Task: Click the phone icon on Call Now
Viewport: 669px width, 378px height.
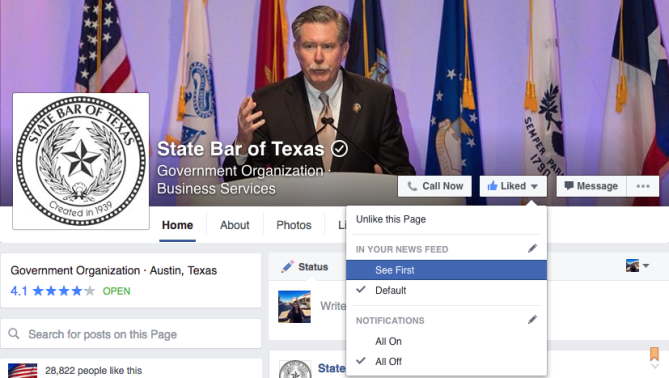Action: 412,186
